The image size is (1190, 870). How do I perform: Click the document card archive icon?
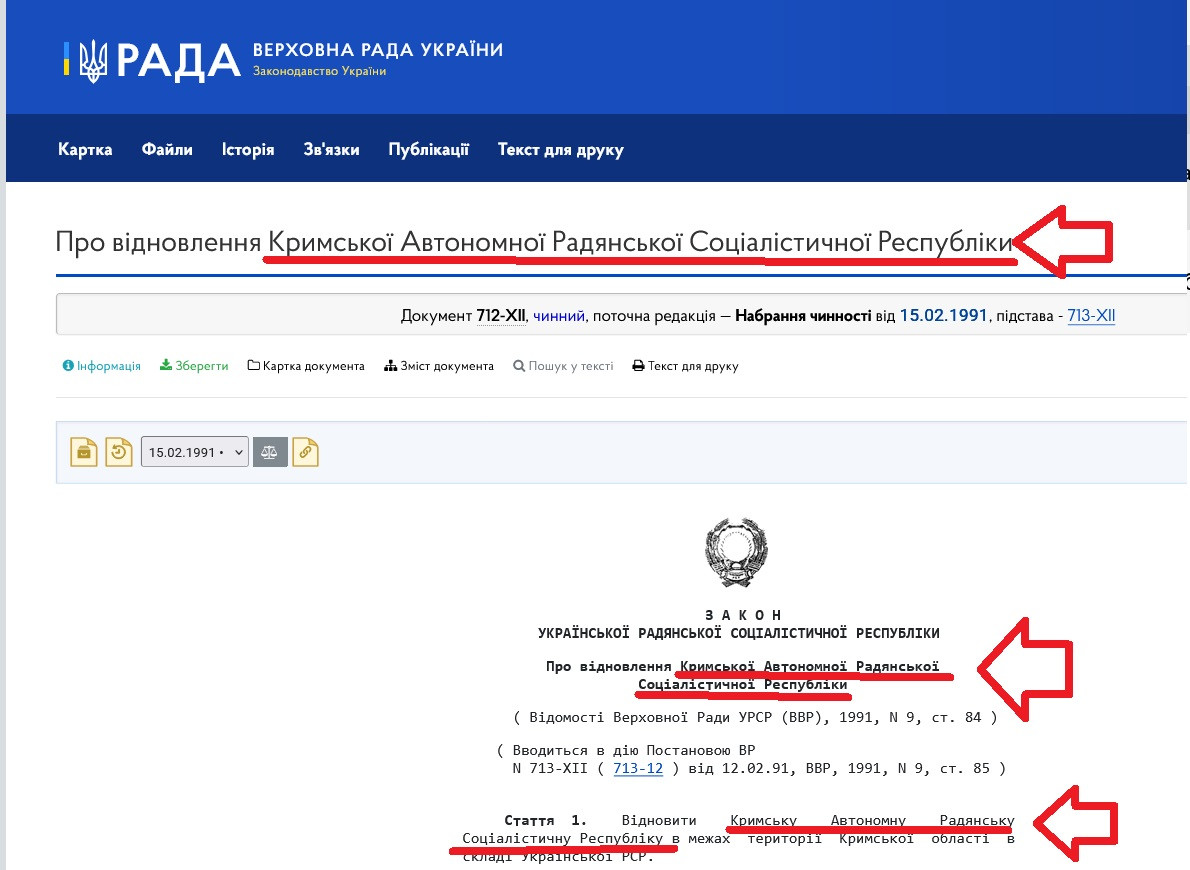84,452
